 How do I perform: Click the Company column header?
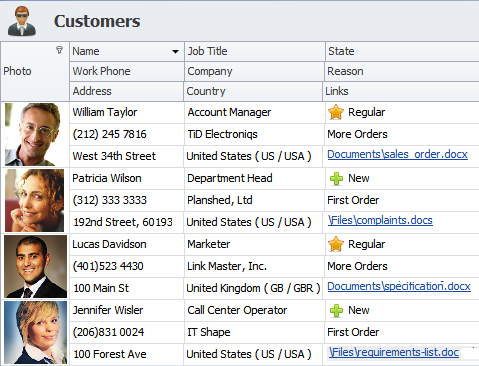[254, 71]
